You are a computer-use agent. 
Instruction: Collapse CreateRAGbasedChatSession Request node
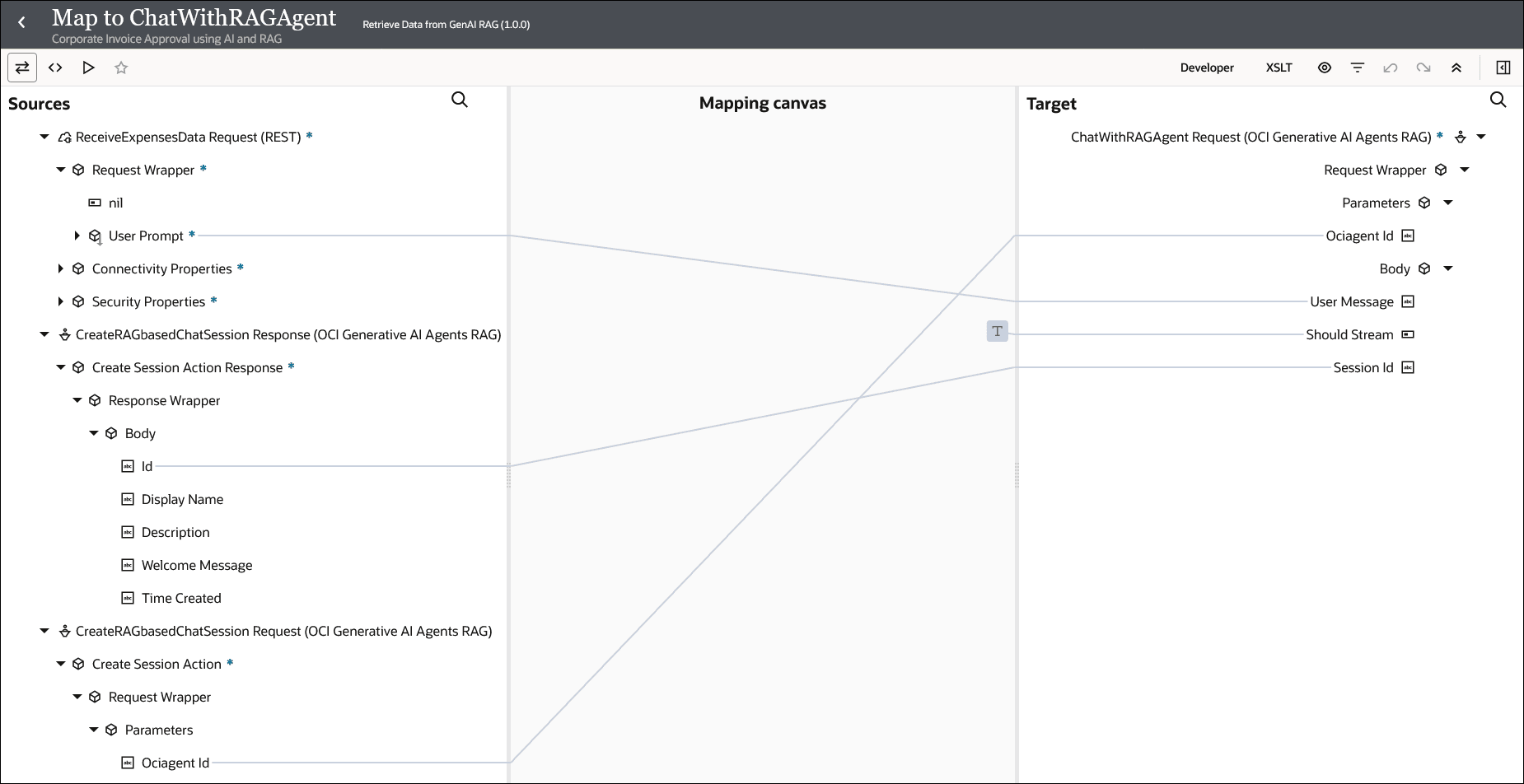click(x=44, y=631)
